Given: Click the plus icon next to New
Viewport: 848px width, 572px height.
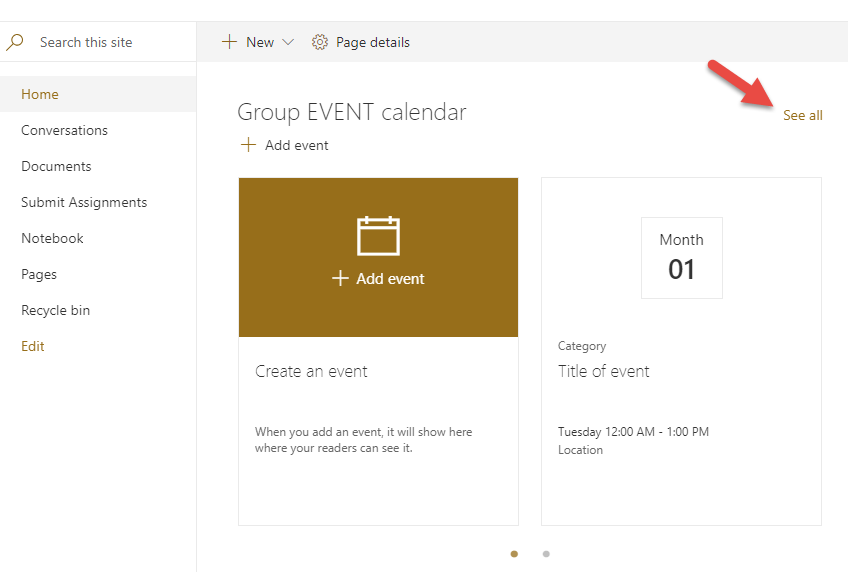Looking at the screenshot, I should click(229, 42).
